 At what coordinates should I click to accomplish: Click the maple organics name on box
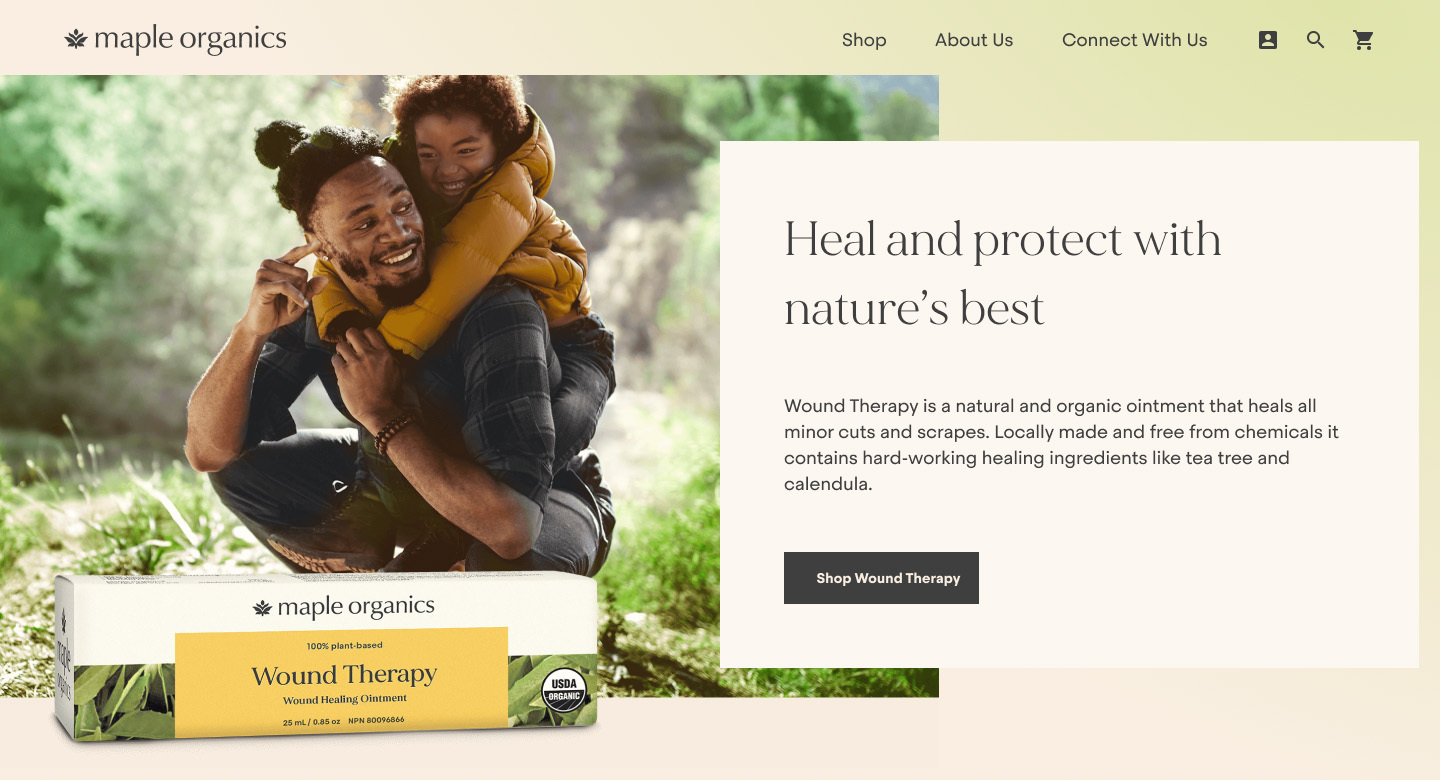(x=356, y=607)
